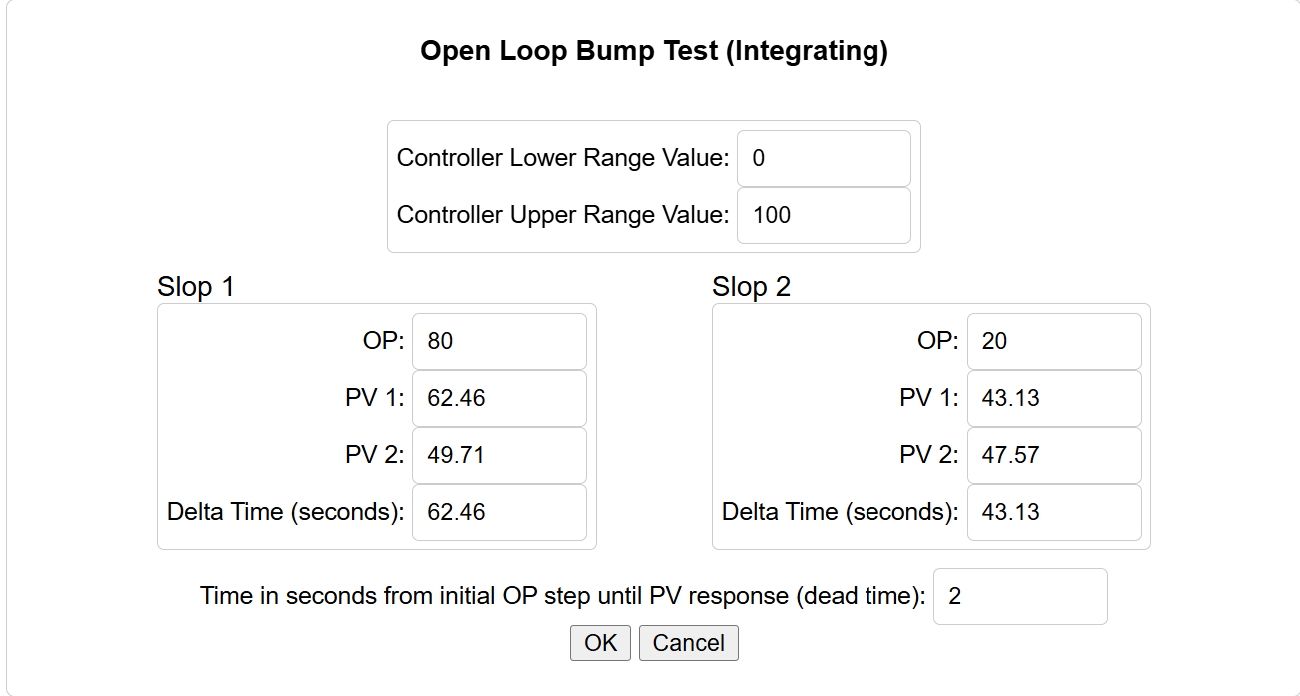The height and width of the screenshot is (696, 1300).
Task: Focus the dead time input field
Action: 1019,596
